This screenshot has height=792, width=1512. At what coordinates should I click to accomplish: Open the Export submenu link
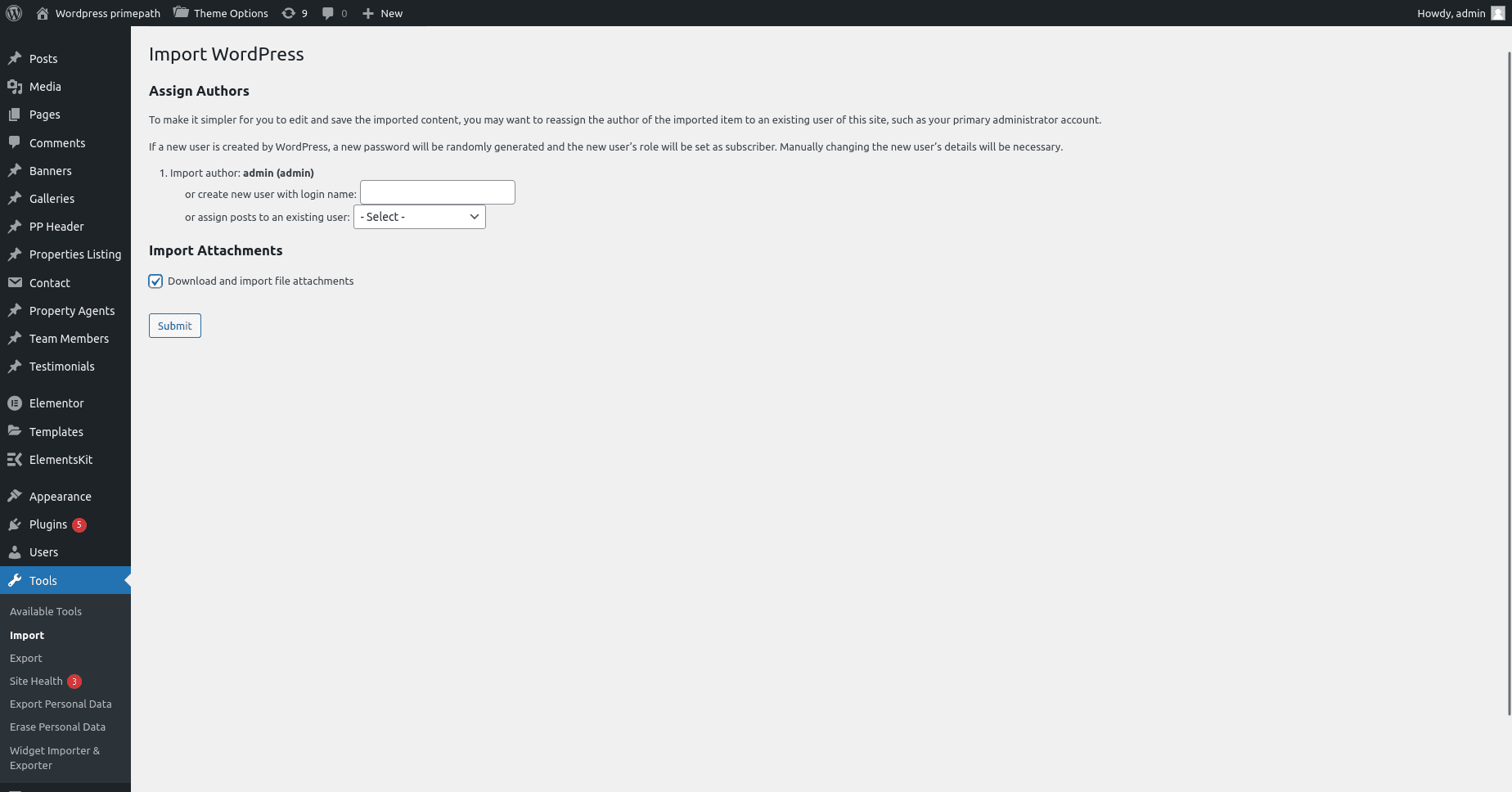click(26, 658)
